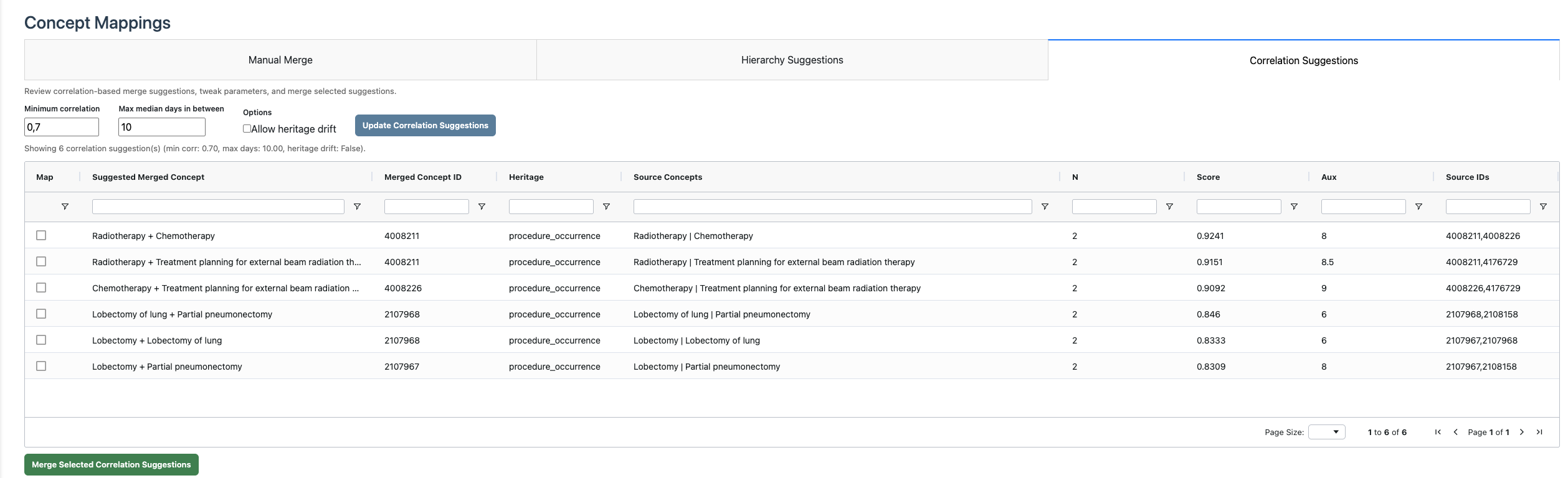Check the Radiotherapy + Chemotherapy row checkbox
The width and height of the screenshot is (1568, 478).
pos(41,235)
